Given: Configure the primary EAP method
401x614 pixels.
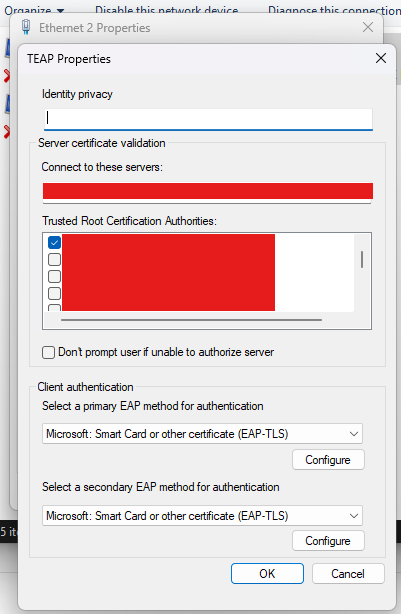Looking at the screenshot, I should pyautogui.click(x=328, y=460).
